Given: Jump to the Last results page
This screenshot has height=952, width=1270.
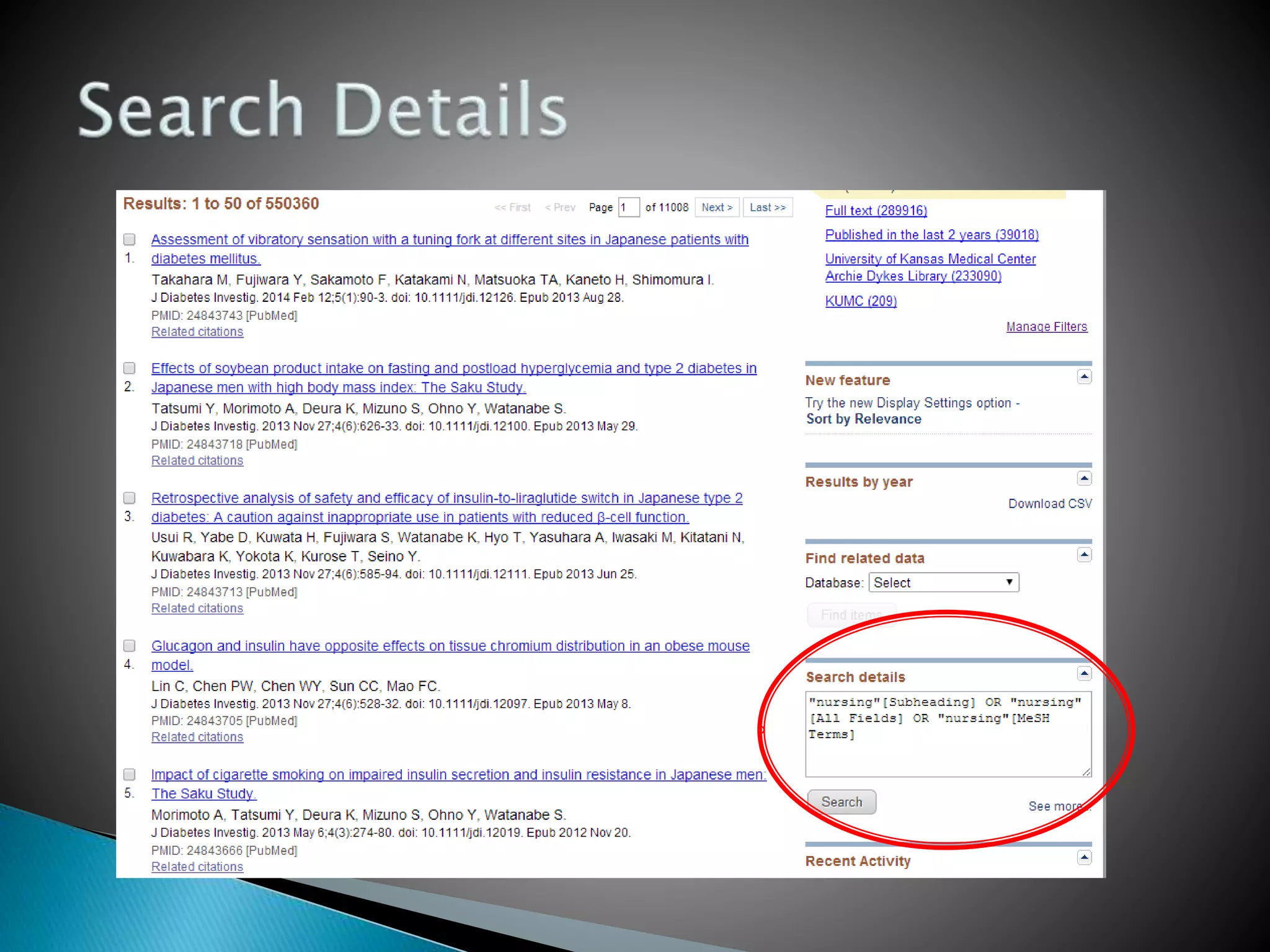Looking at the screenshot, I should click(767, 208).
